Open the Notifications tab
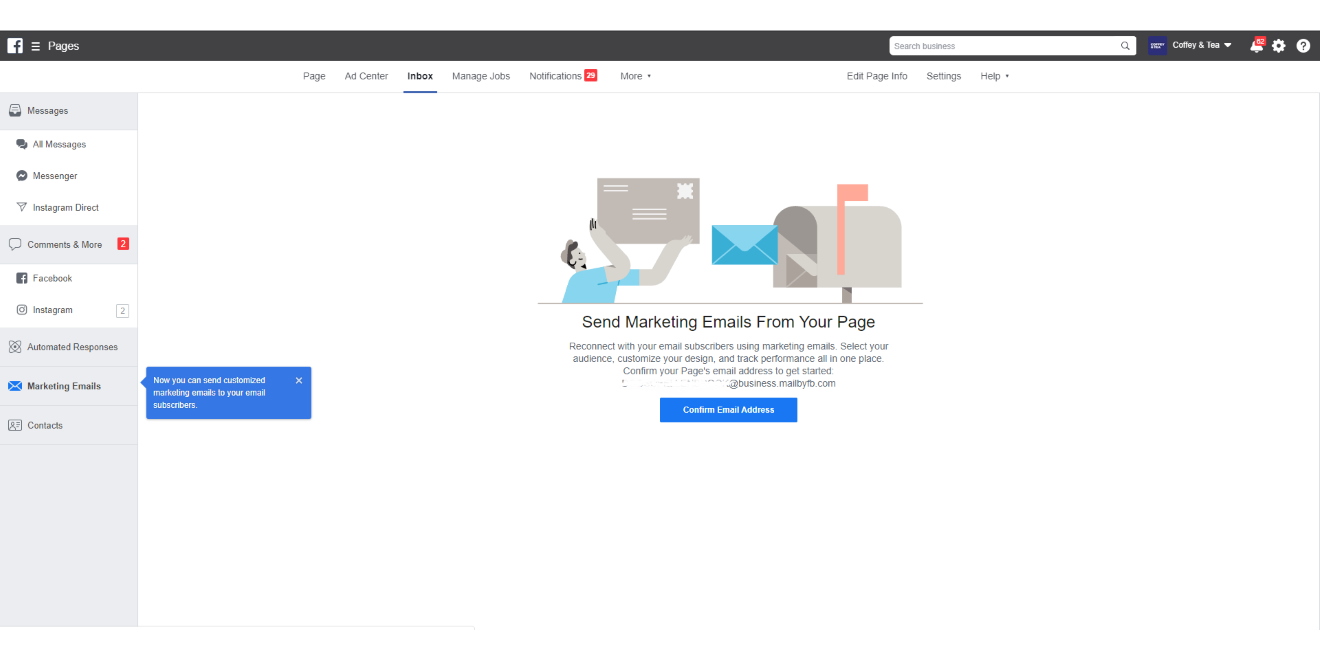 tap(556, 76)
